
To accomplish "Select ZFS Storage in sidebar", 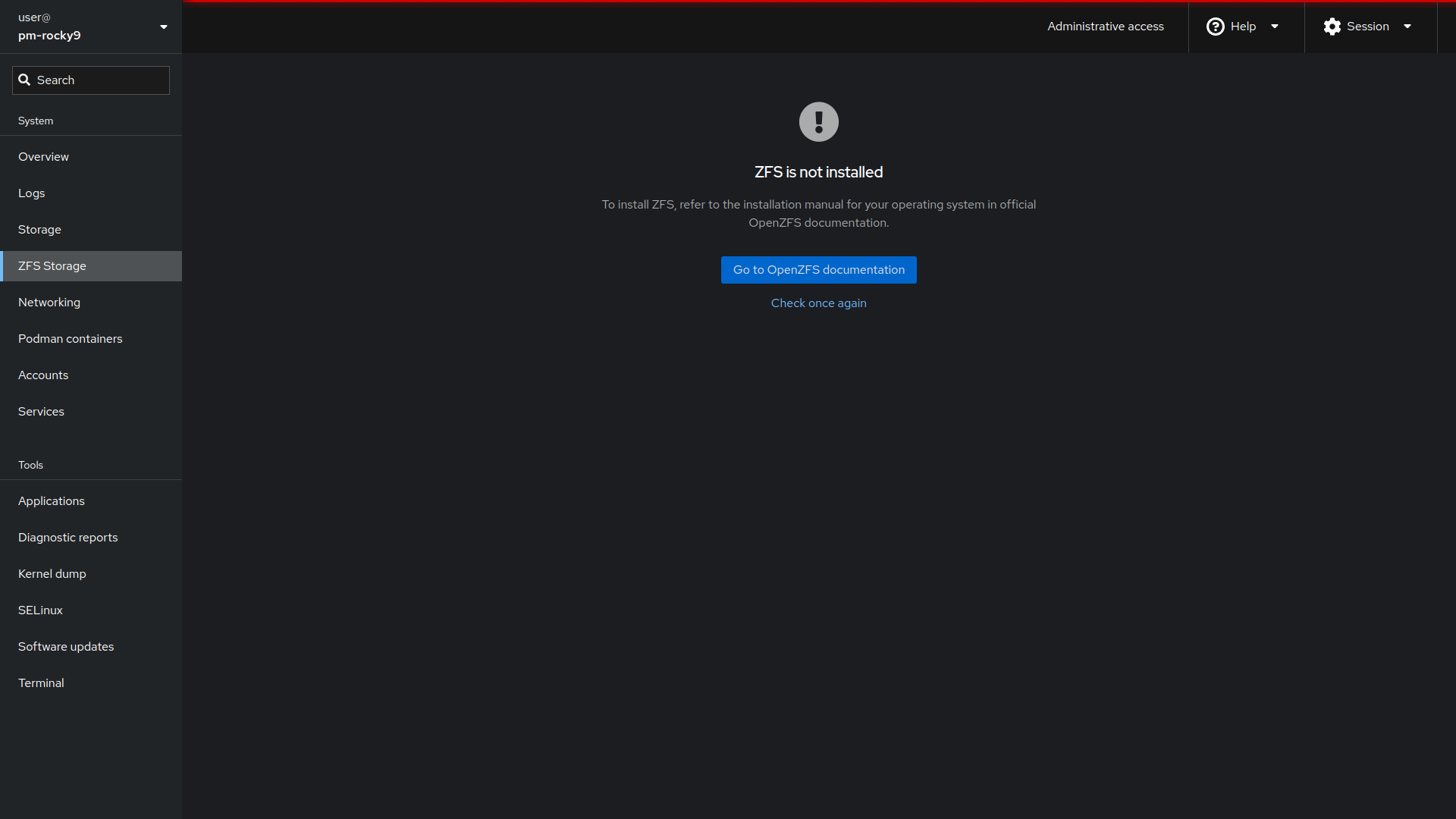I will click(x=91, y=266).
